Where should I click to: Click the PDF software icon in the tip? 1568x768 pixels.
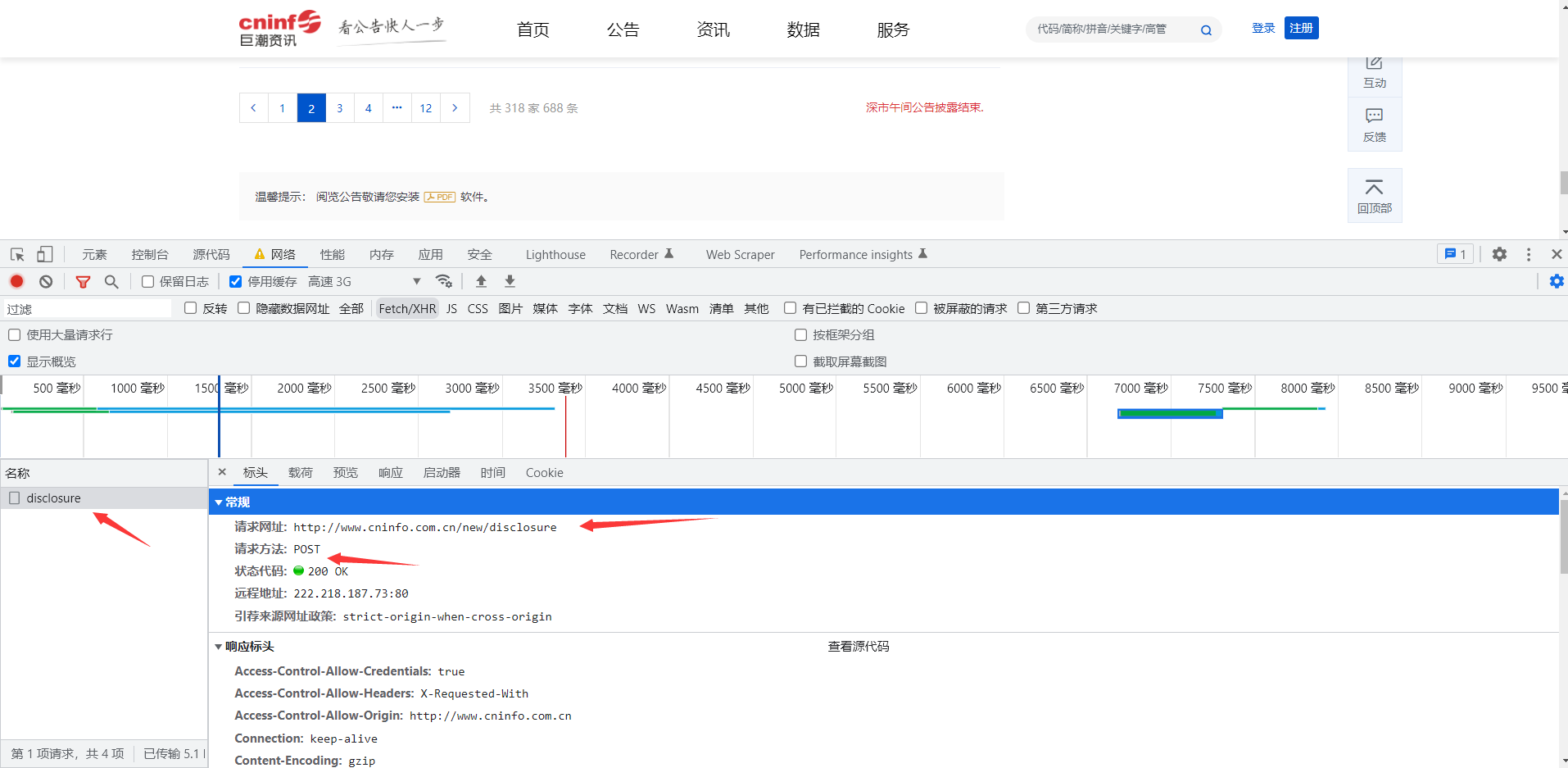[440, 197]
